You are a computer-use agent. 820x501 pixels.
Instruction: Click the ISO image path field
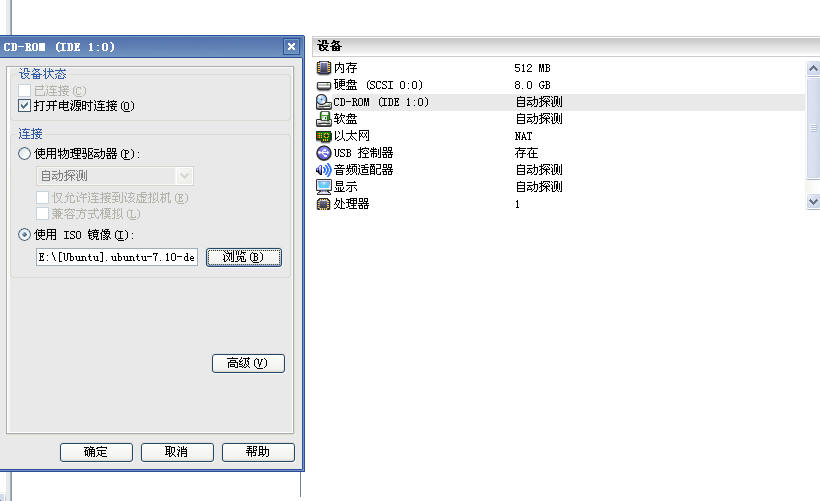coord(117,257)
